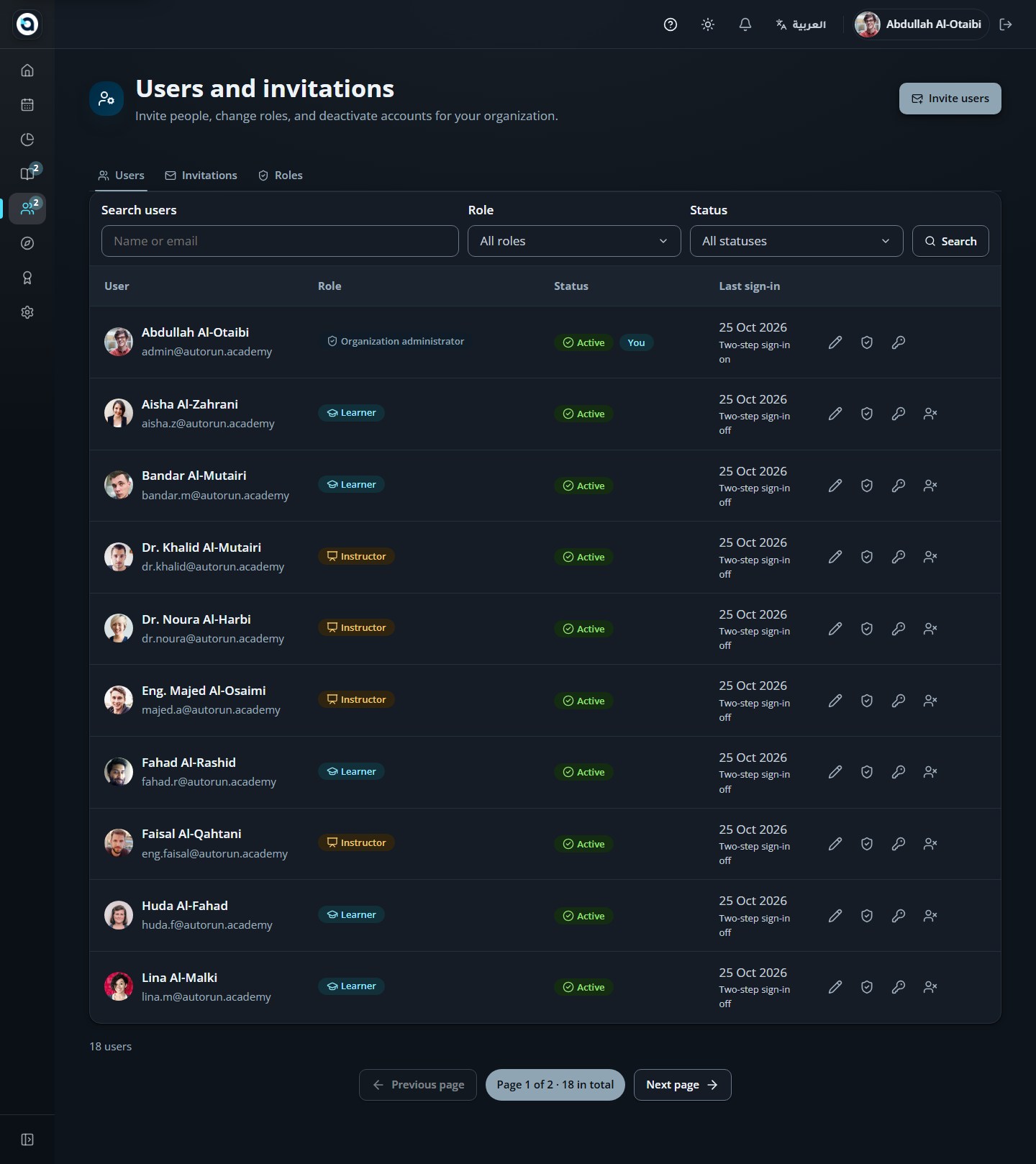Click the Role column header

coord(330,286)
